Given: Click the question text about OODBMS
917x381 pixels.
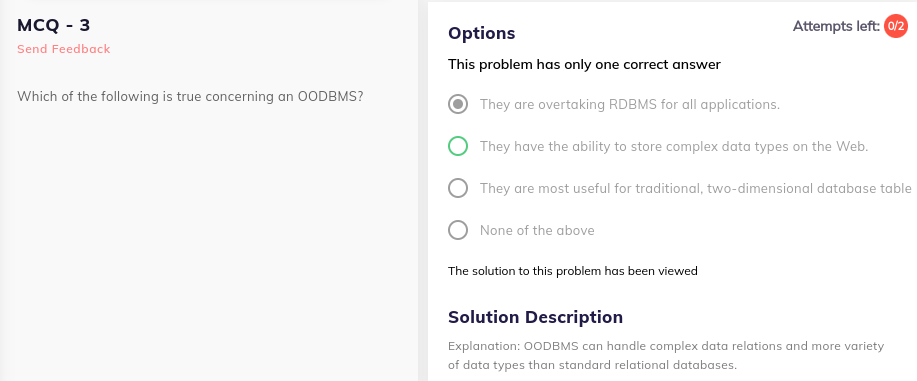Looking at the screenshot, I should tap(191, 96).
